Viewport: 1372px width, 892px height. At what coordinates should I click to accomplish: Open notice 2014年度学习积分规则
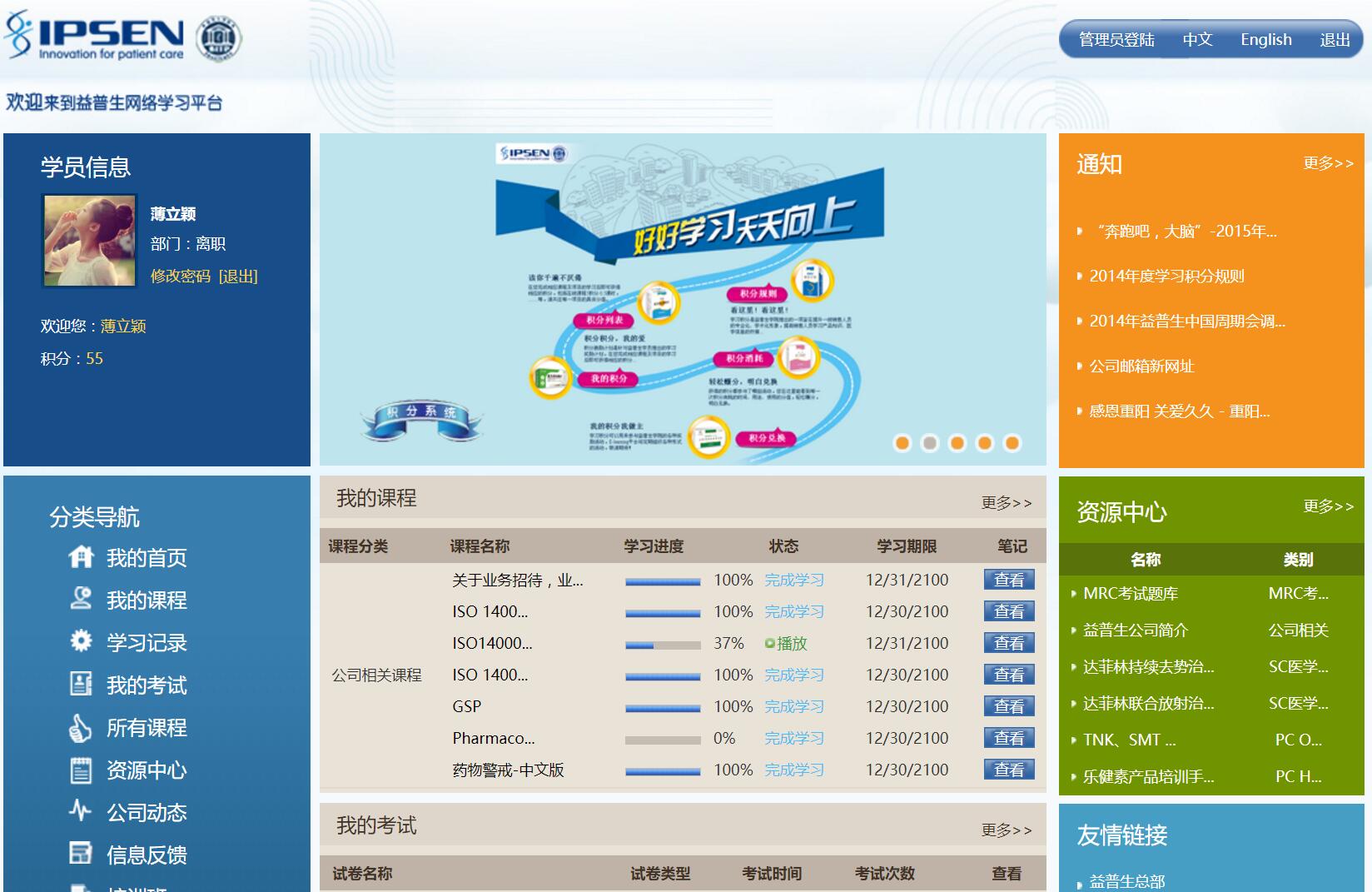coord(1167,276)
